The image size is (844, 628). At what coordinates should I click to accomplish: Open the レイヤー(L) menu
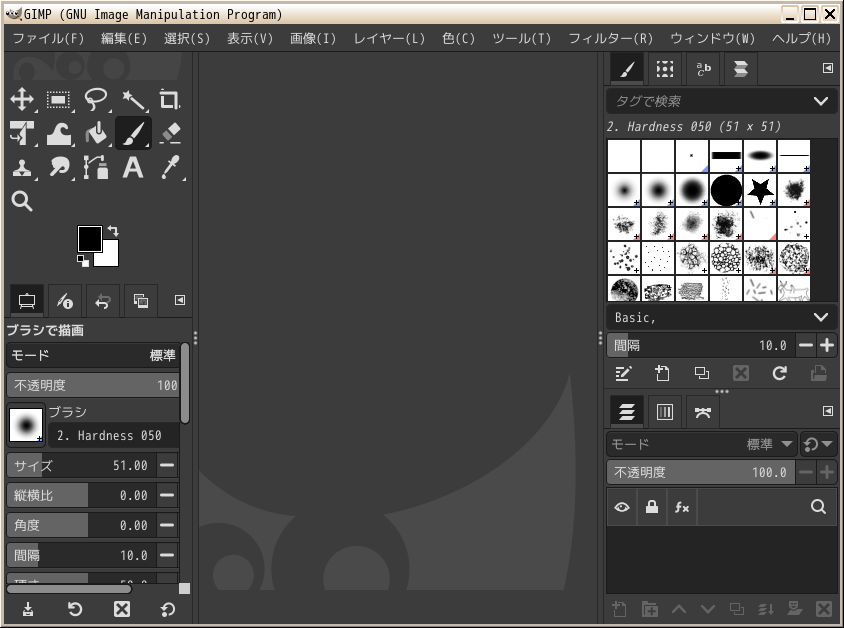click(389, 39)
